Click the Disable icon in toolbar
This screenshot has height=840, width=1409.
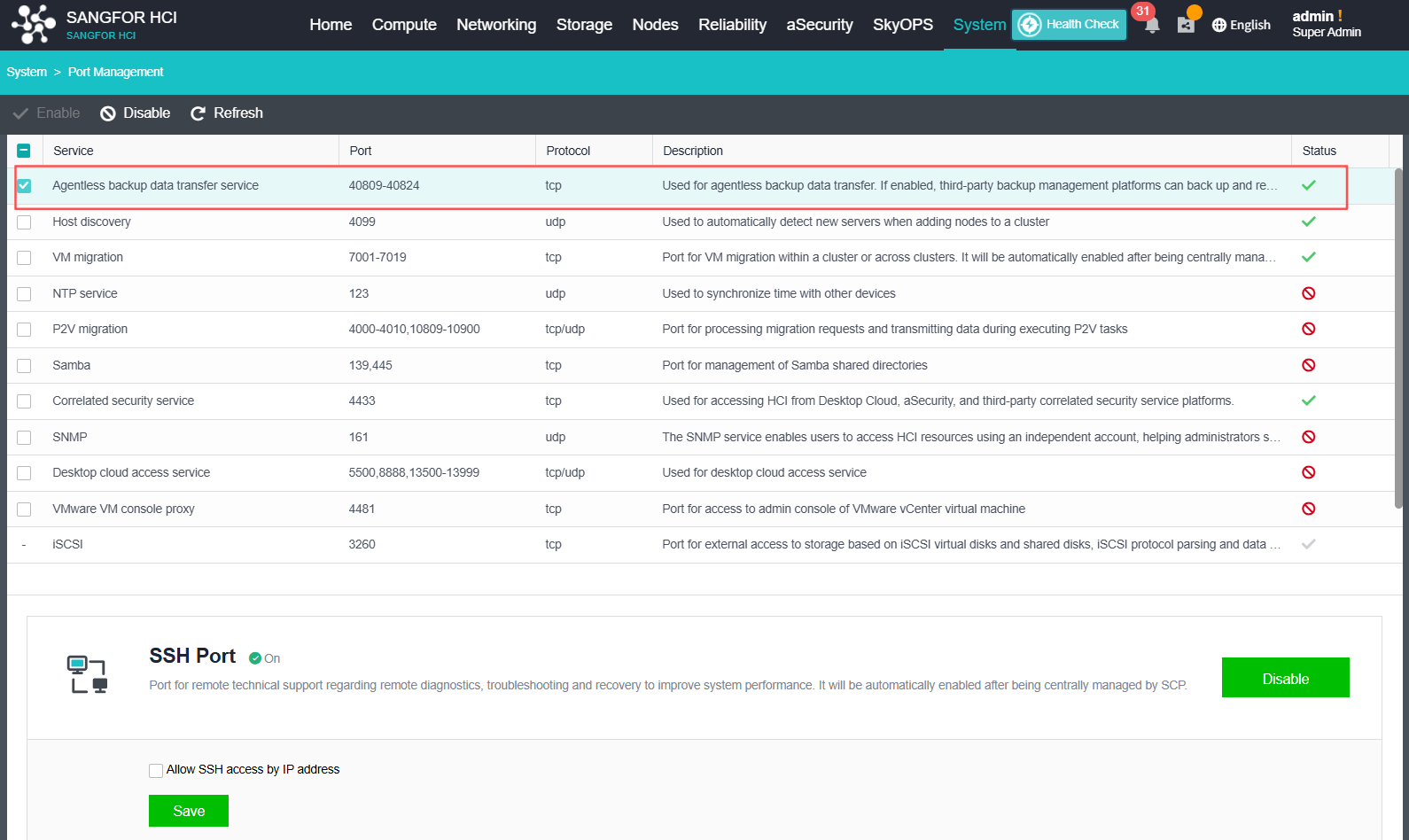[108, 113]
